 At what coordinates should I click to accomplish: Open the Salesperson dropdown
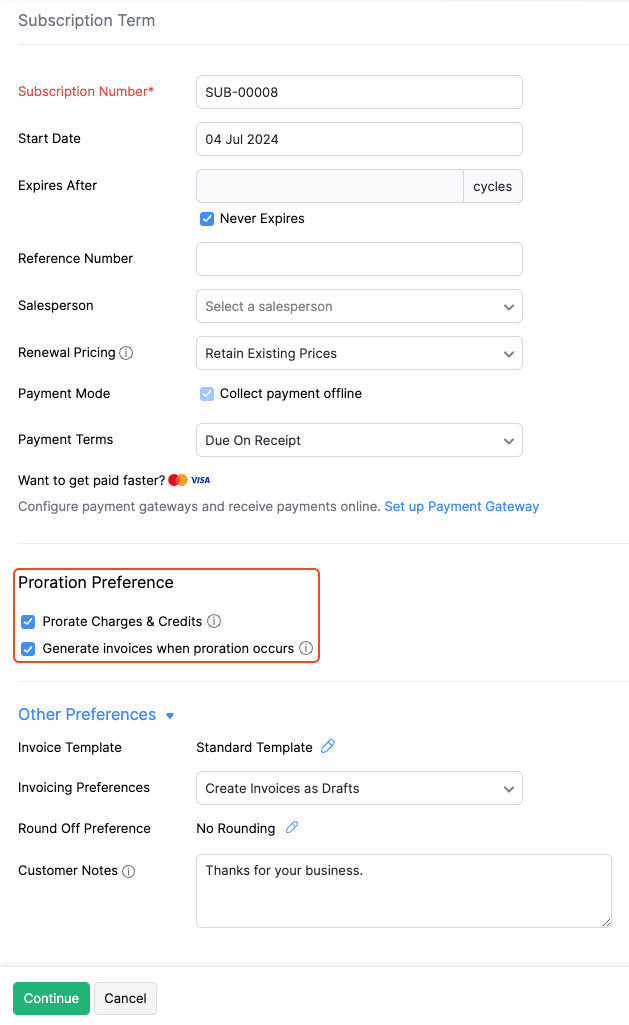[359, 306]
